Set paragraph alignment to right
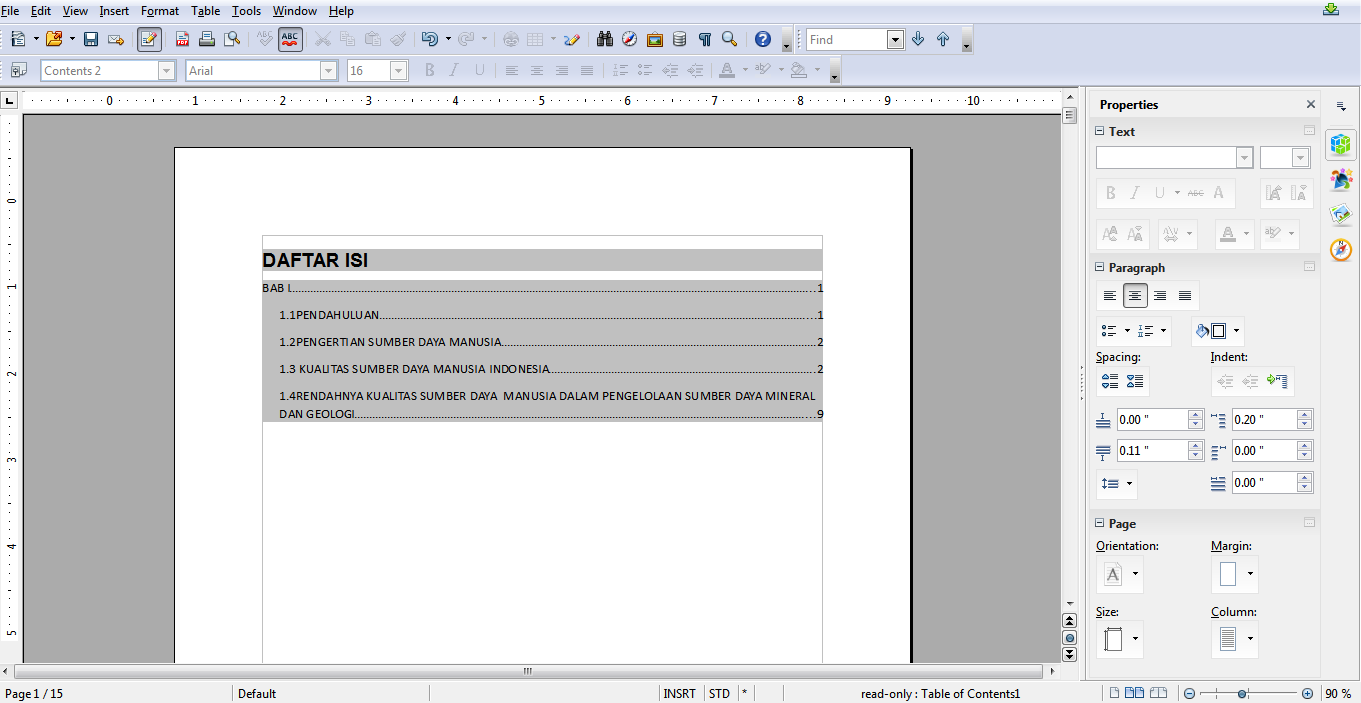The width and height of the screenshot is (1361, 703). 561,70
